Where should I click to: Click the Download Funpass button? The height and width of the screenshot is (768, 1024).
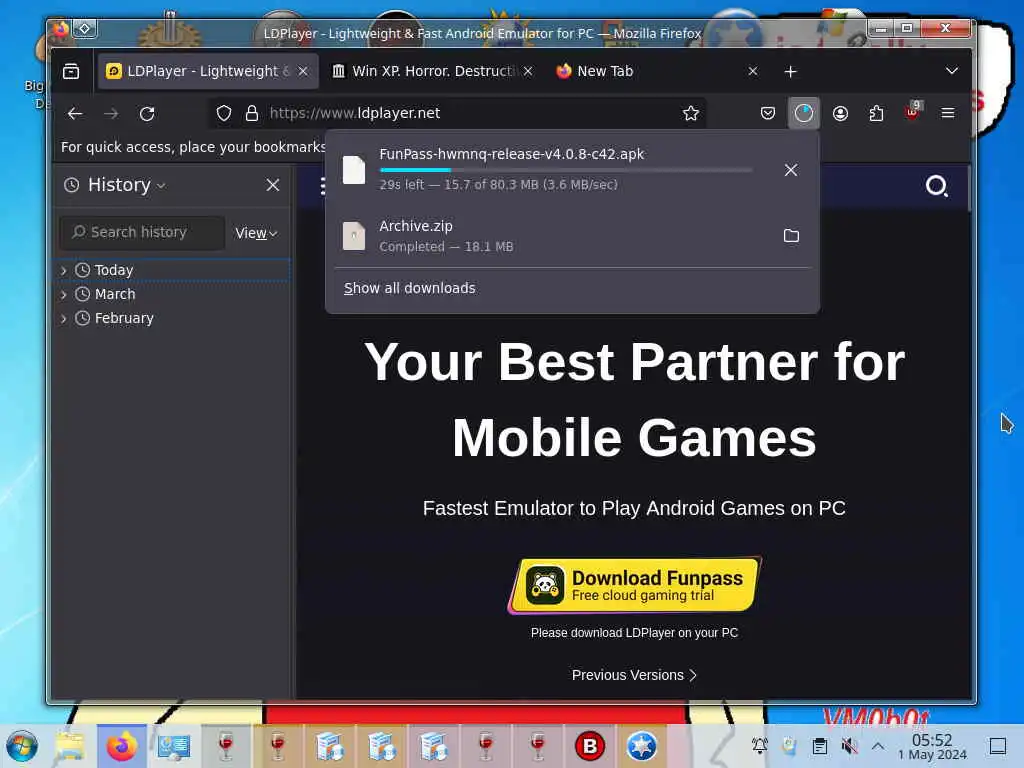635,585
